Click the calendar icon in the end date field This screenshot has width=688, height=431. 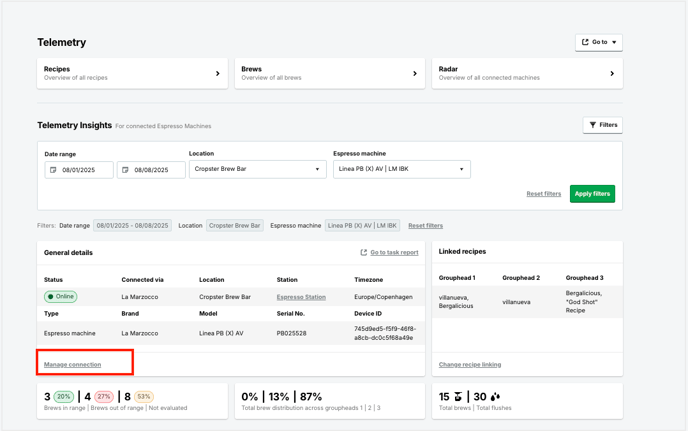point(125,170)
